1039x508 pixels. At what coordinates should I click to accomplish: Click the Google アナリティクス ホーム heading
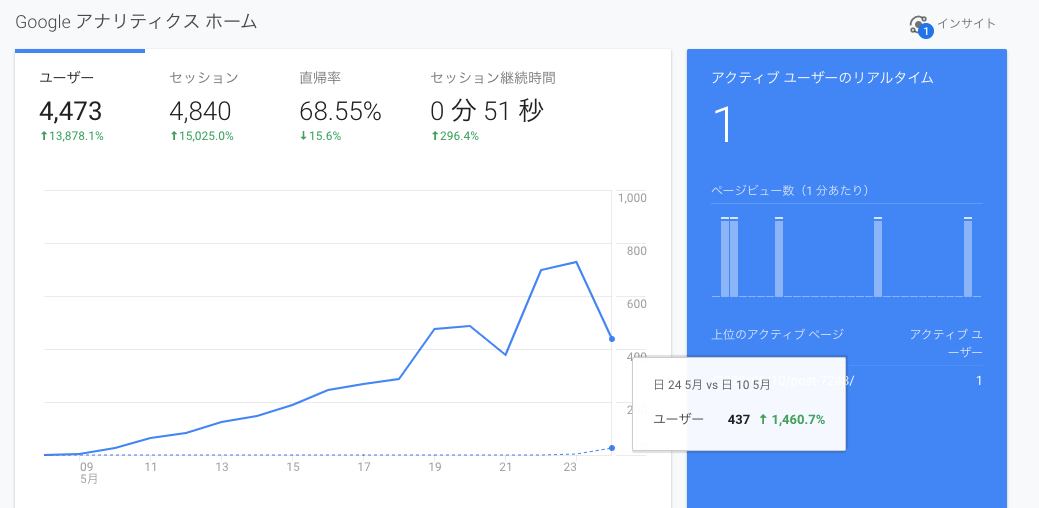pos(136,22)
